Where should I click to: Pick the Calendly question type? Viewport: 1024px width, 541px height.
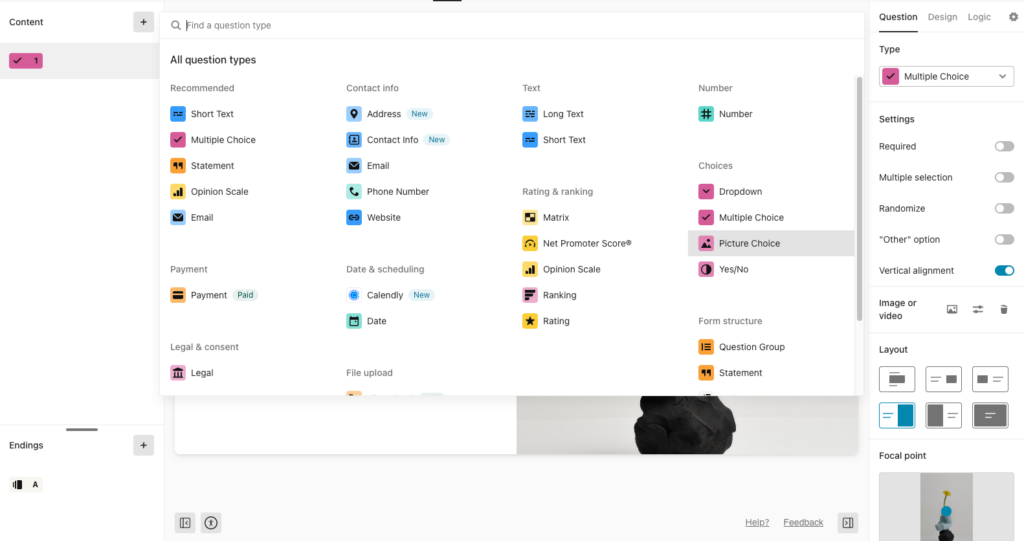390,295
